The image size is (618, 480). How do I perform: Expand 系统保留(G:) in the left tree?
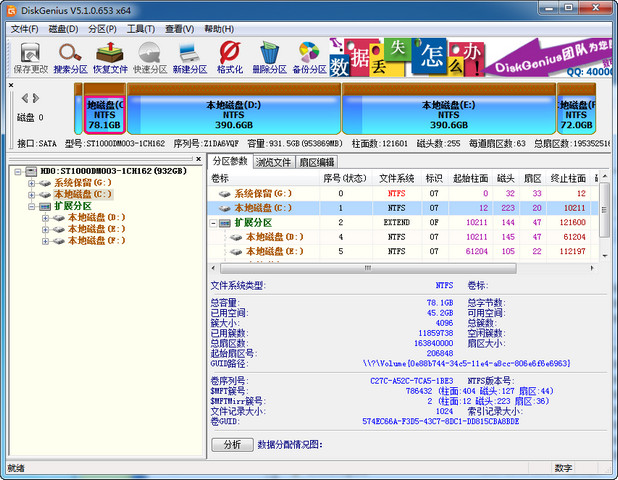(32, 183)
